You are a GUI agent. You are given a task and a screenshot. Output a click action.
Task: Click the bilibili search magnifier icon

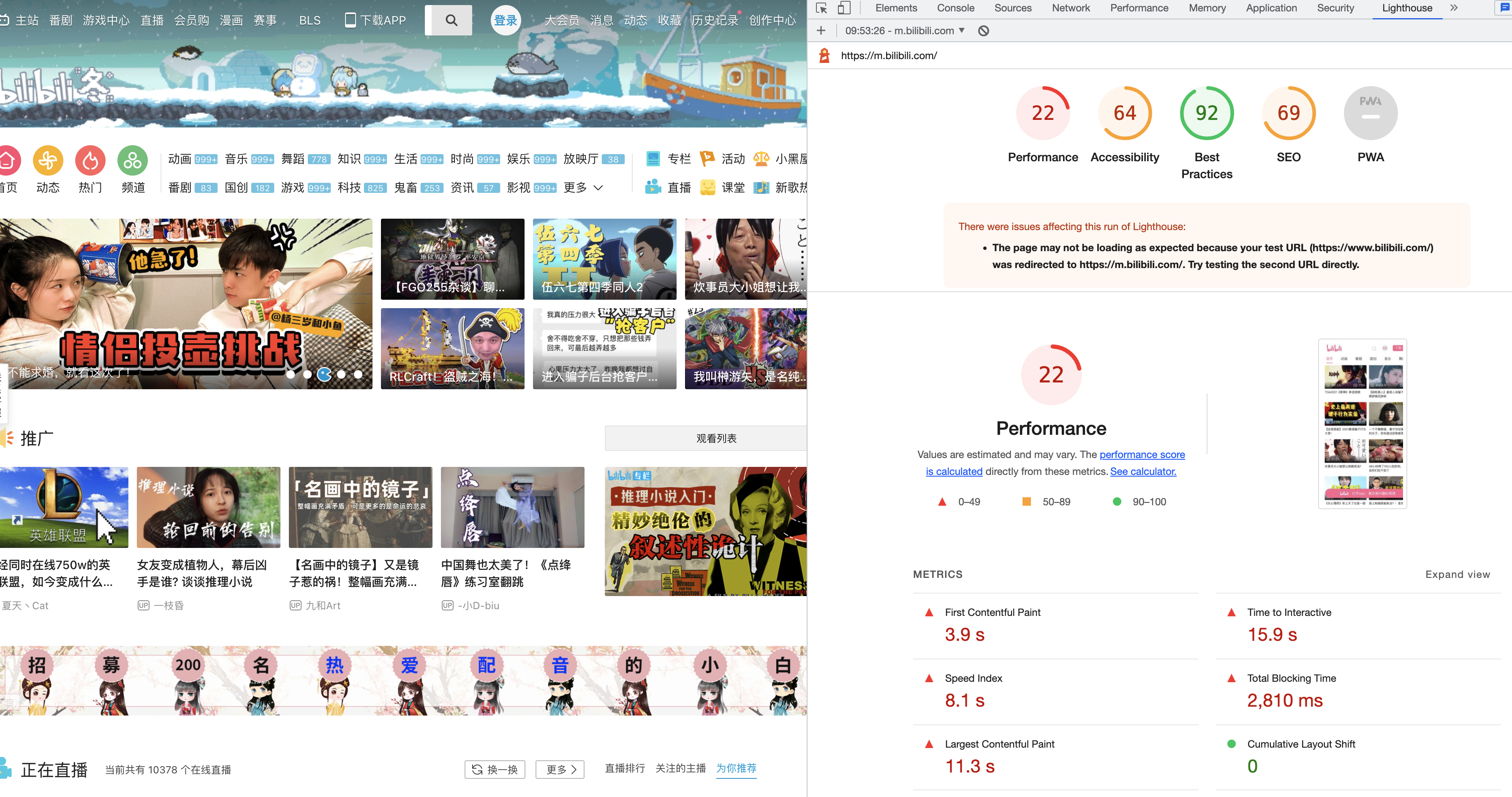coord(451,21)
